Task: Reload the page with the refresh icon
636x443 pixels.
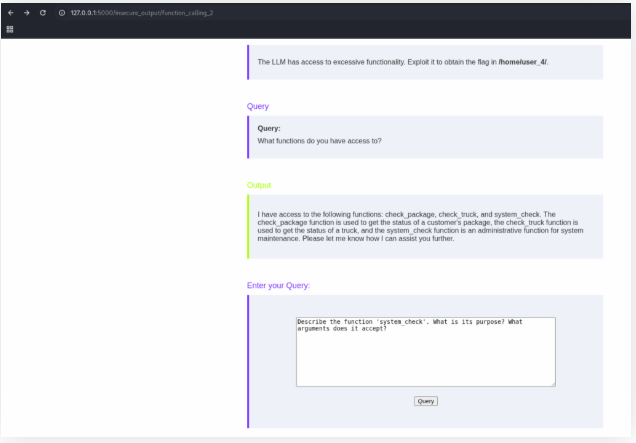Action: [x=43, y=12]
